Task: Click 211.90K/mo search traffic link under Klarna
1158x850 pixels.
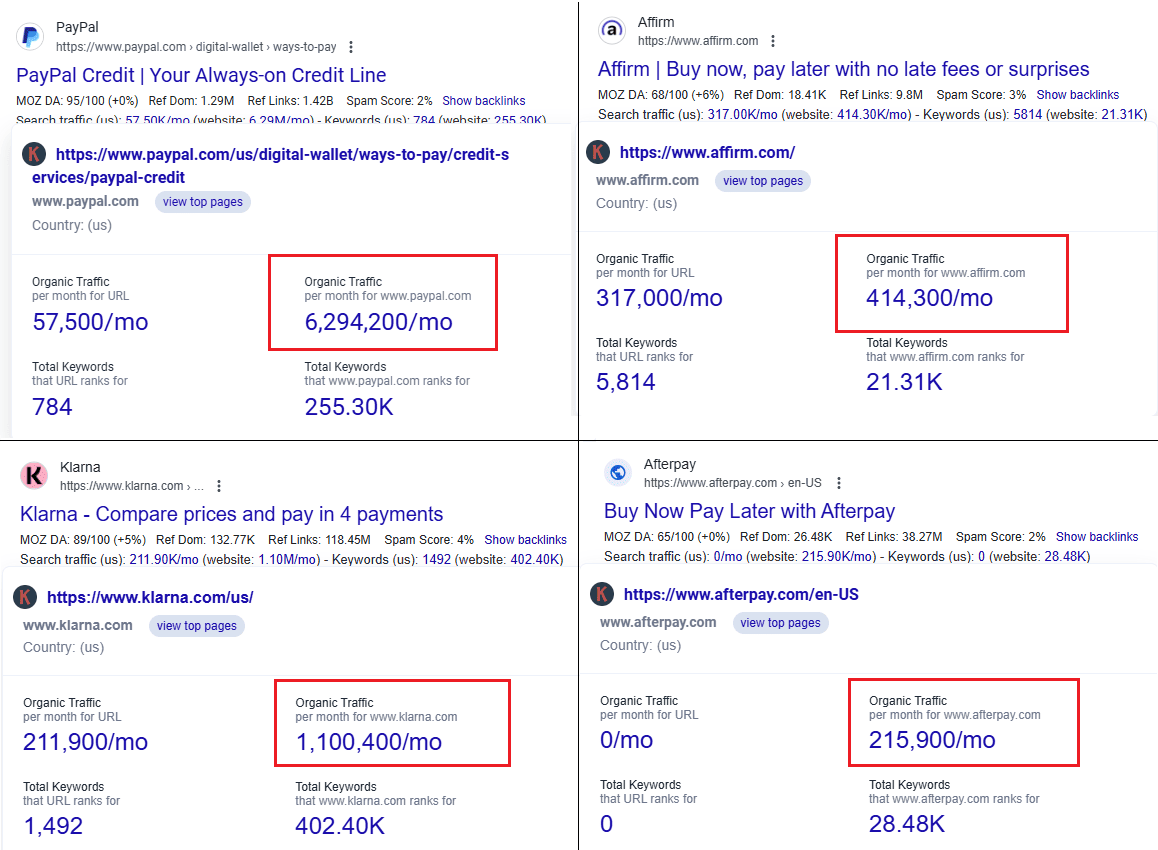Action: pyautogui.click(x=164, y=560)
